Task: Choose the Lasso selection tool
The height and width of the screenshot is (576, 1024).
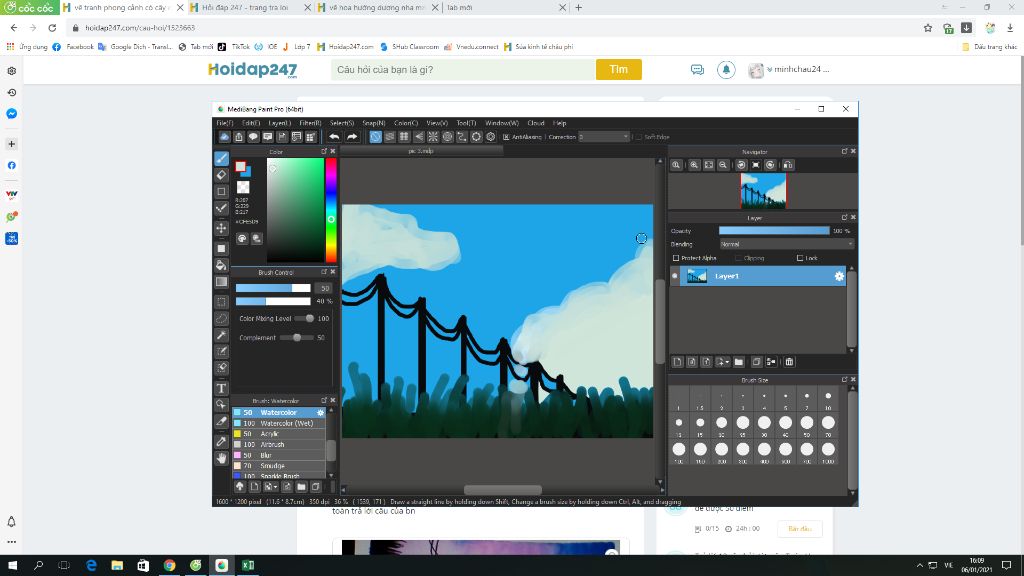Action: point(221,319)
